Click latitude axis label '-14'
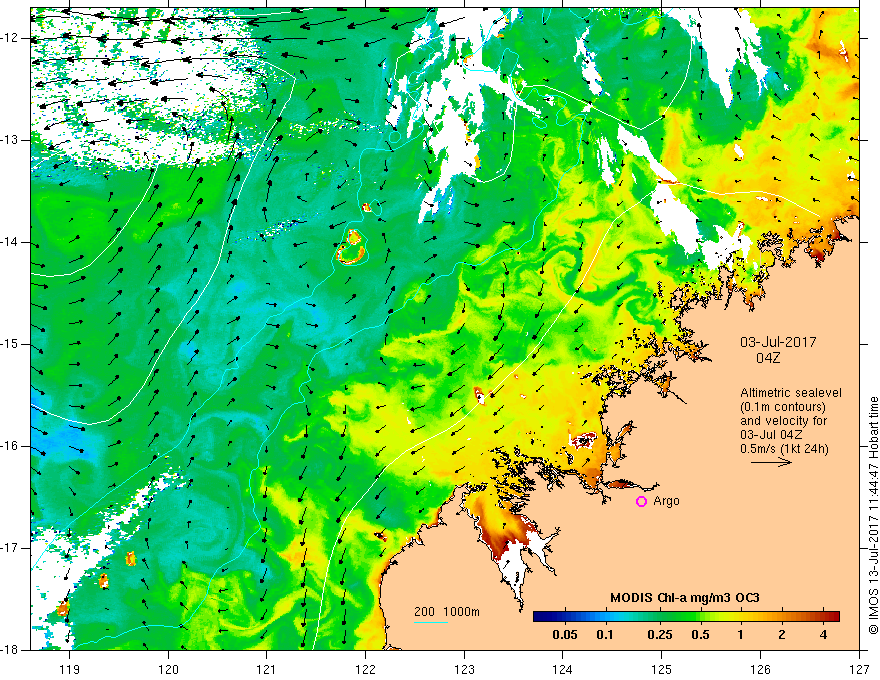Screen dimensions: 880x680 [10, 242]
